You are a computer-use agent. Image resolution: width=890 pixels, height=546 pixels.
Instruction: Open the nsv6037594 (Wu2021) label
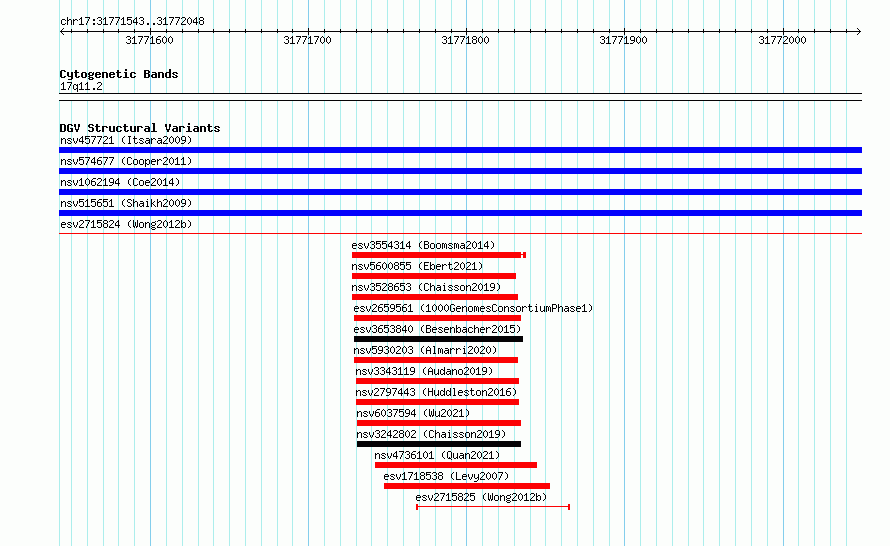[413, 413]
